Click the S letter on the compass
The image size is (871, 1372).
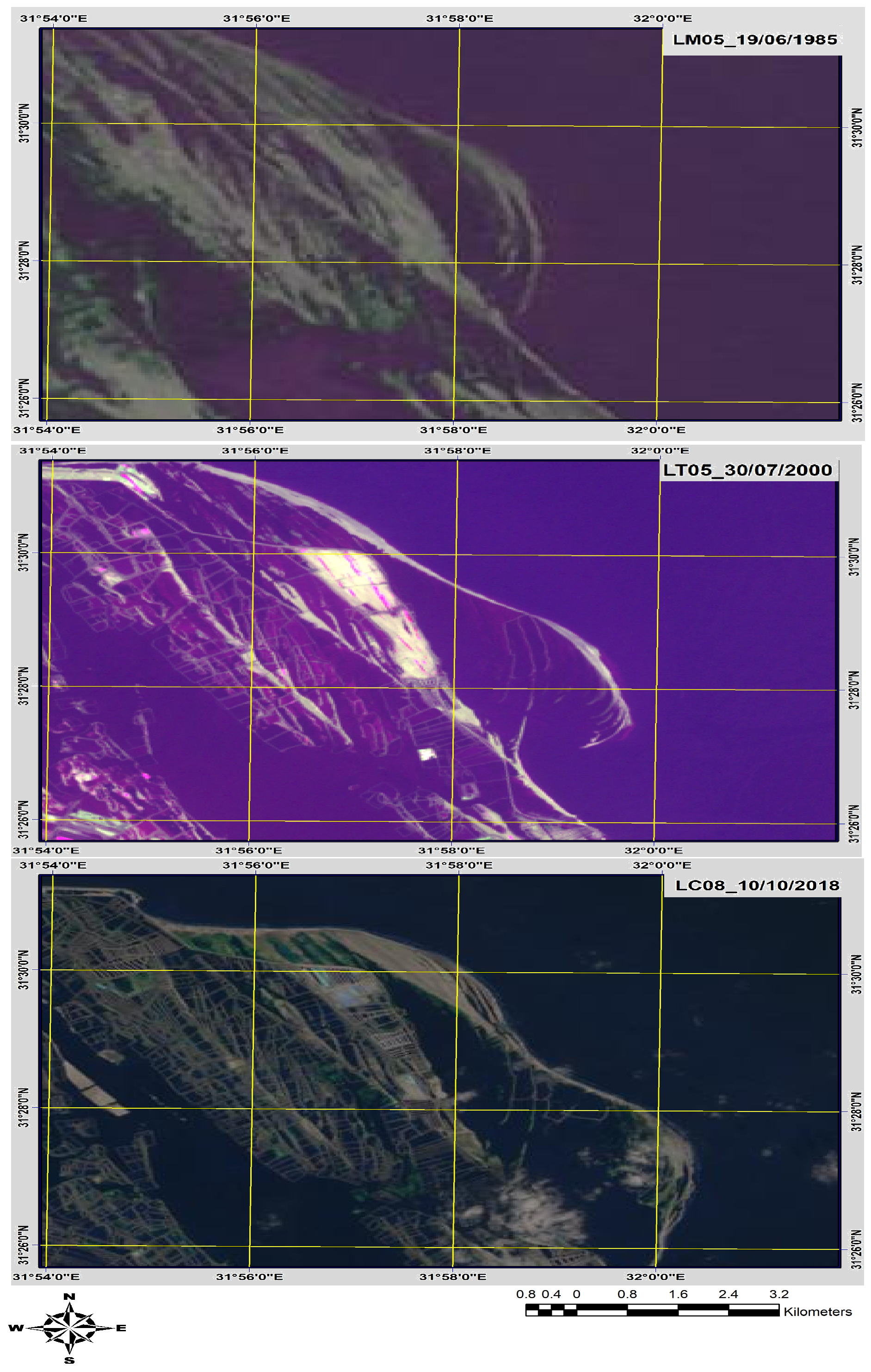(x=69, y=1360)
